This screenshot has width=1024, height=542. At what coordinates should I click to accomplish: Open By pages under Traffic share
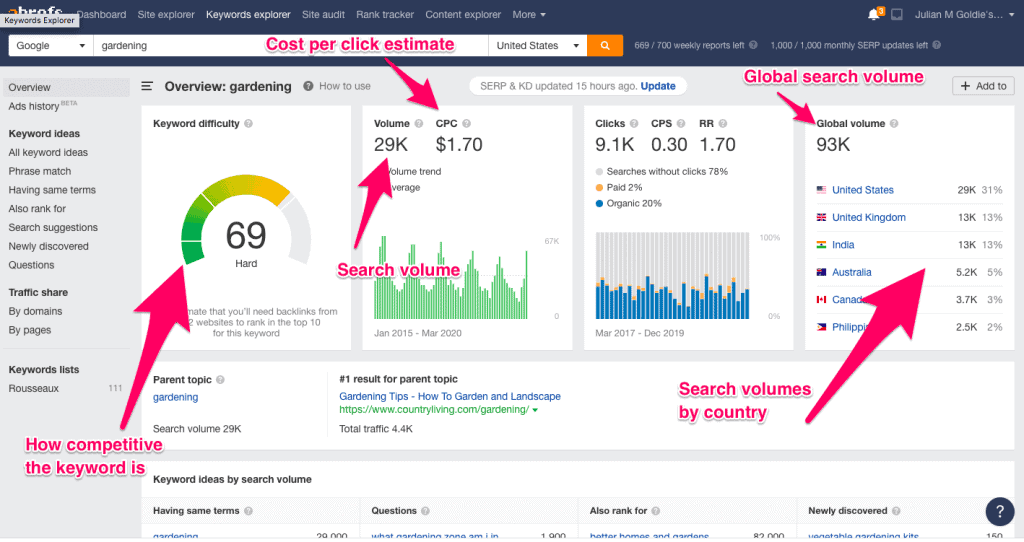[x=29, y=330]
